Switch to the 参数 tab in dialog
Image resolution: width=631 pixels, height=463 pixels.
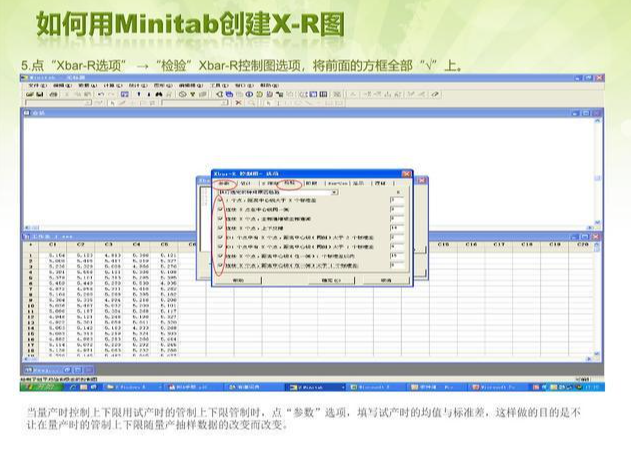(221, 183)
